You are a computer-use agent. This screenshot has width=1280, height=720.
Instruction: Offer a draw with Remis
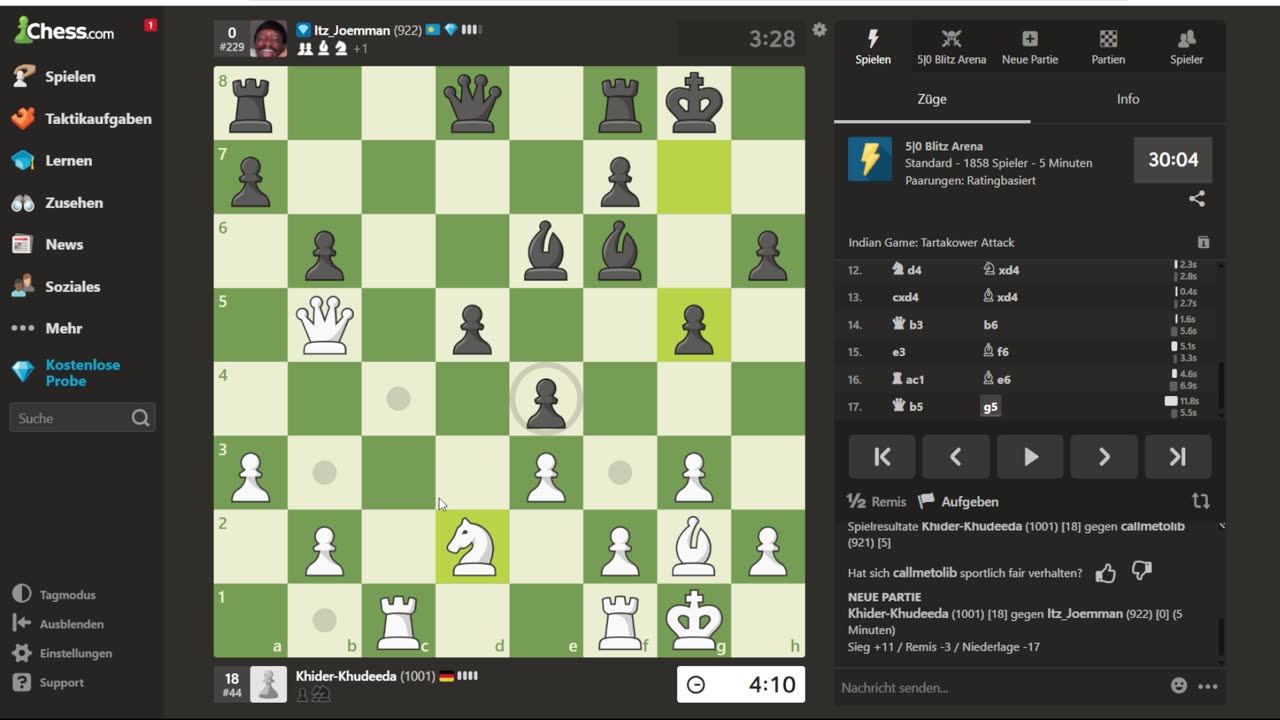click(x=877, y=502)
